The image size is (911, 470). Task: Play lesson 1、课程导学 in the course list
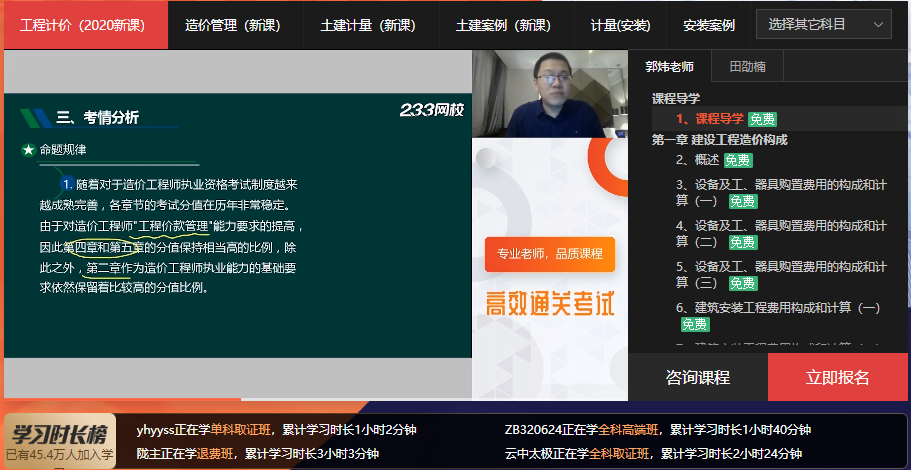(x=709, y=119)
